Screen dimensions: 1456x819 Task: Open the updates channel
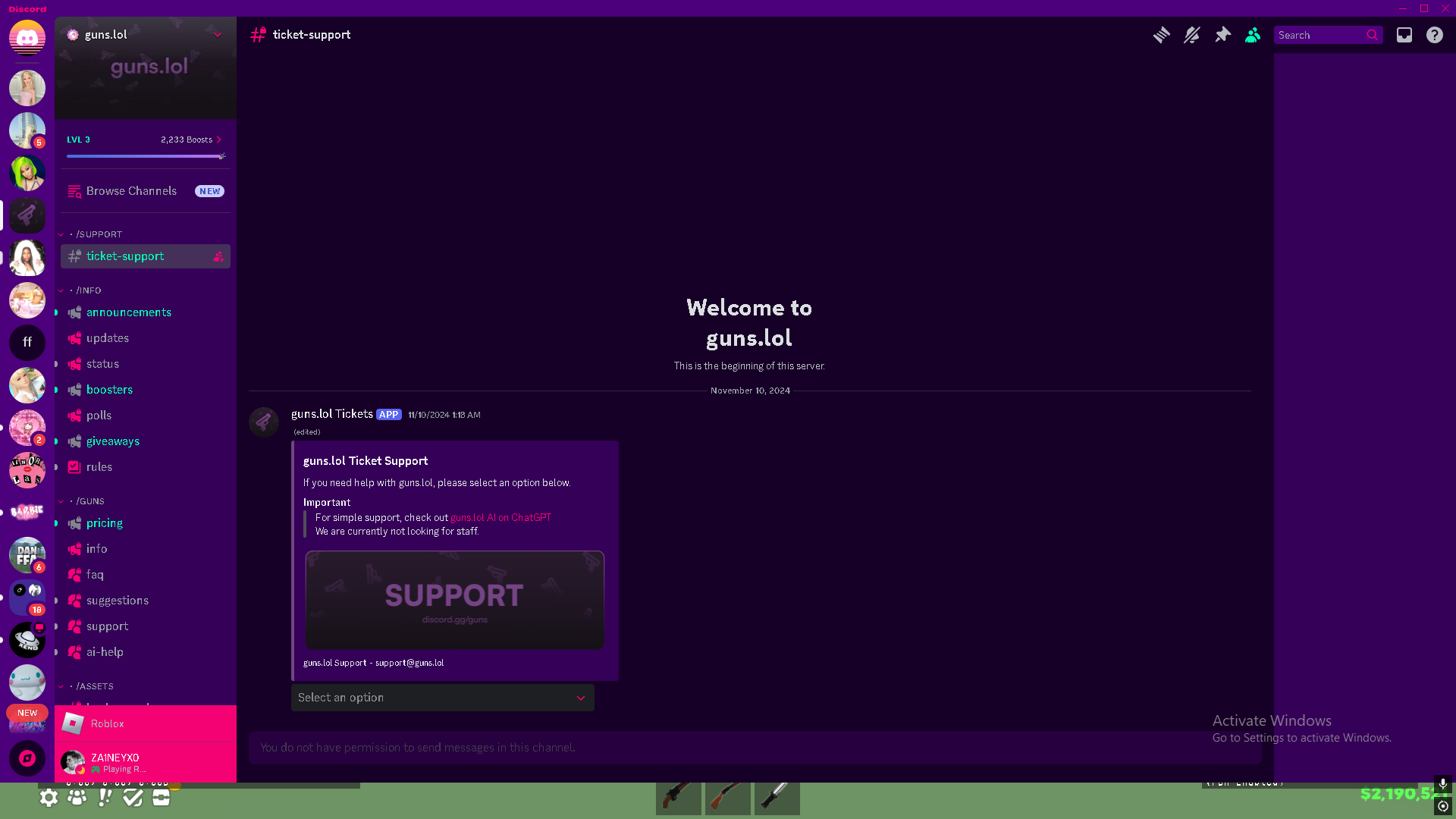(146, 338)
